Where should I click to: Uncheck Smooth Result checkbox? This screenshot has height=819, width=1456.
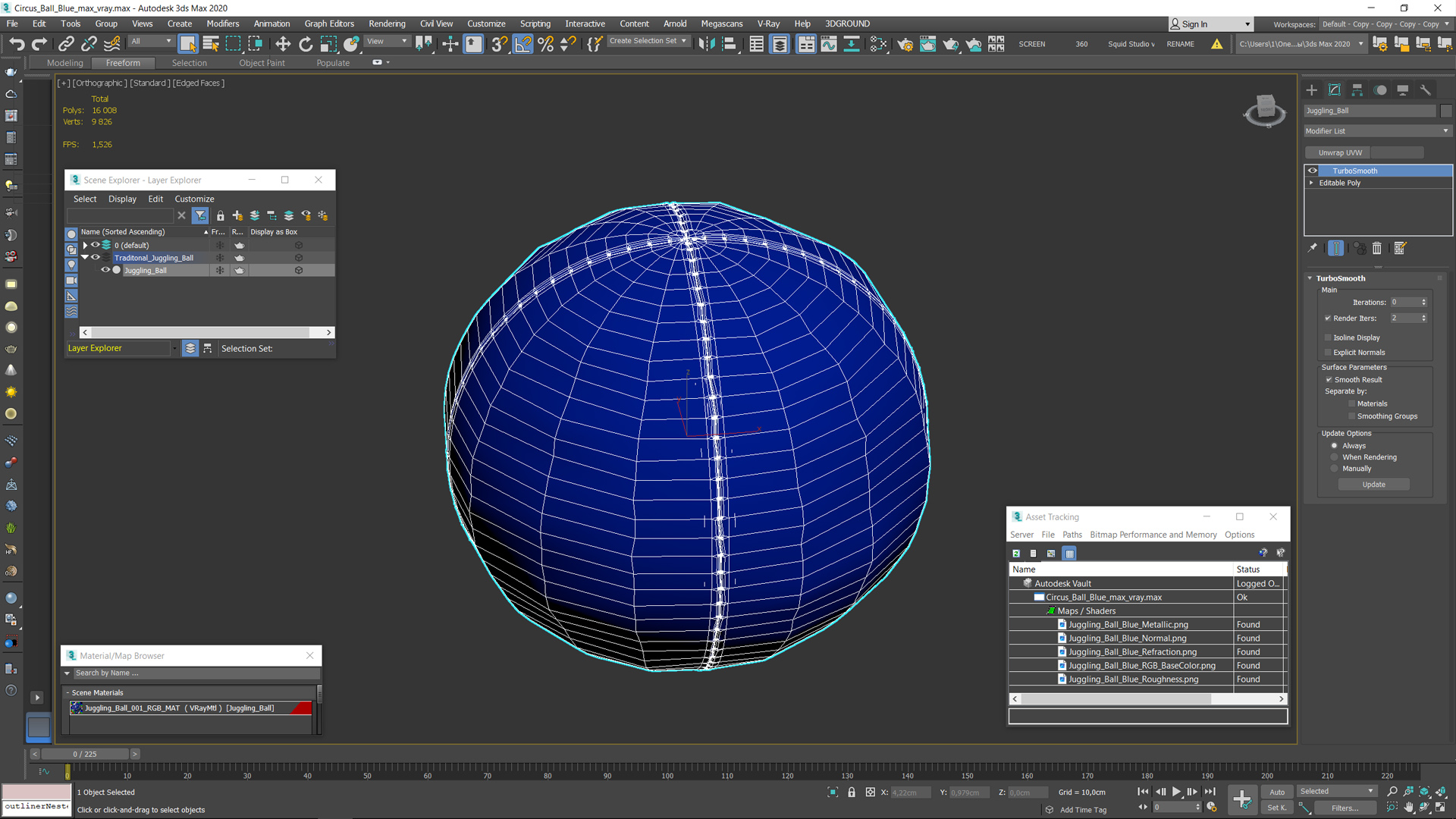[x=1329, y=380]
